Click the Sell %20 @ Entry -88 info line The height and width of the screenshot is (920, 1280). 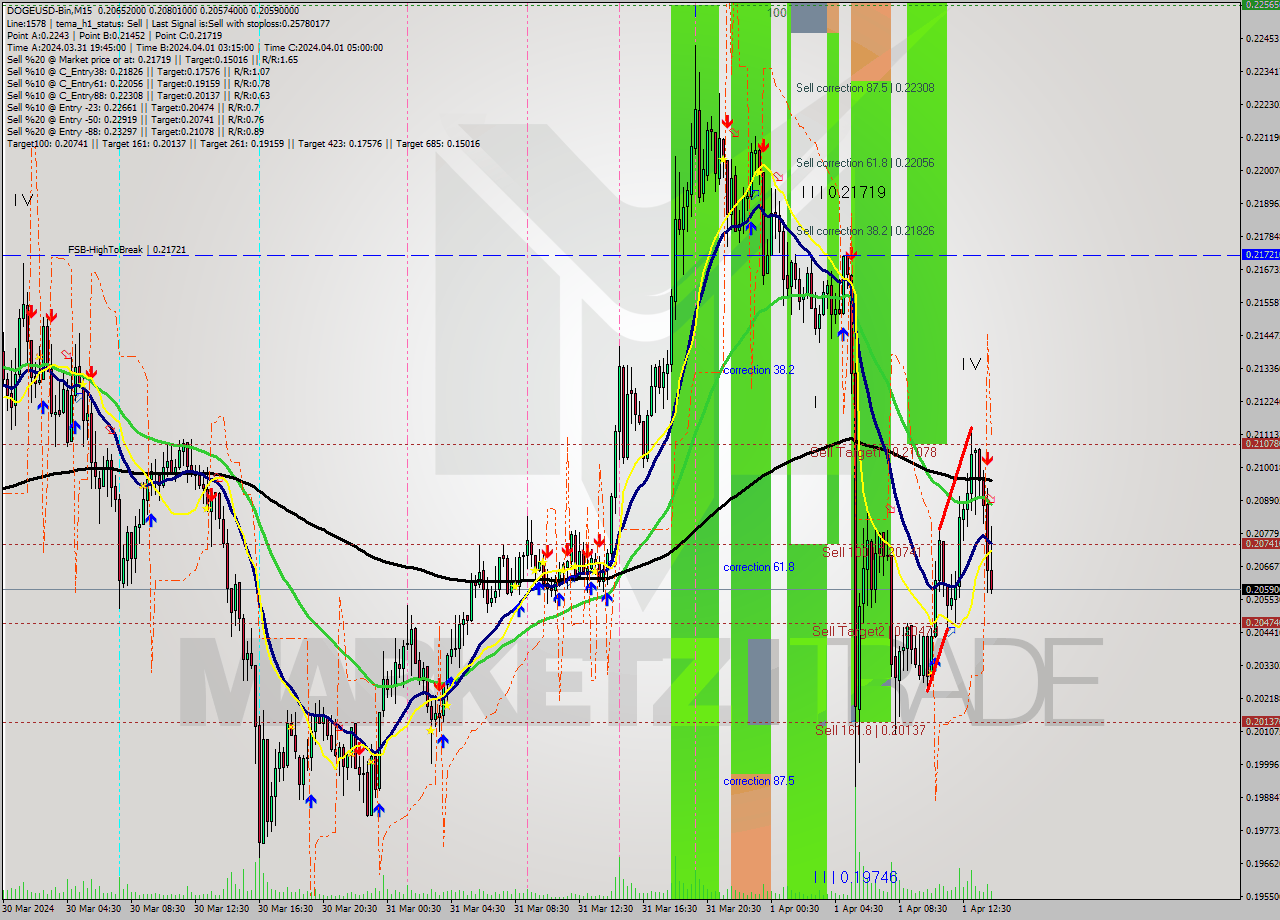[x=135, y=132]
